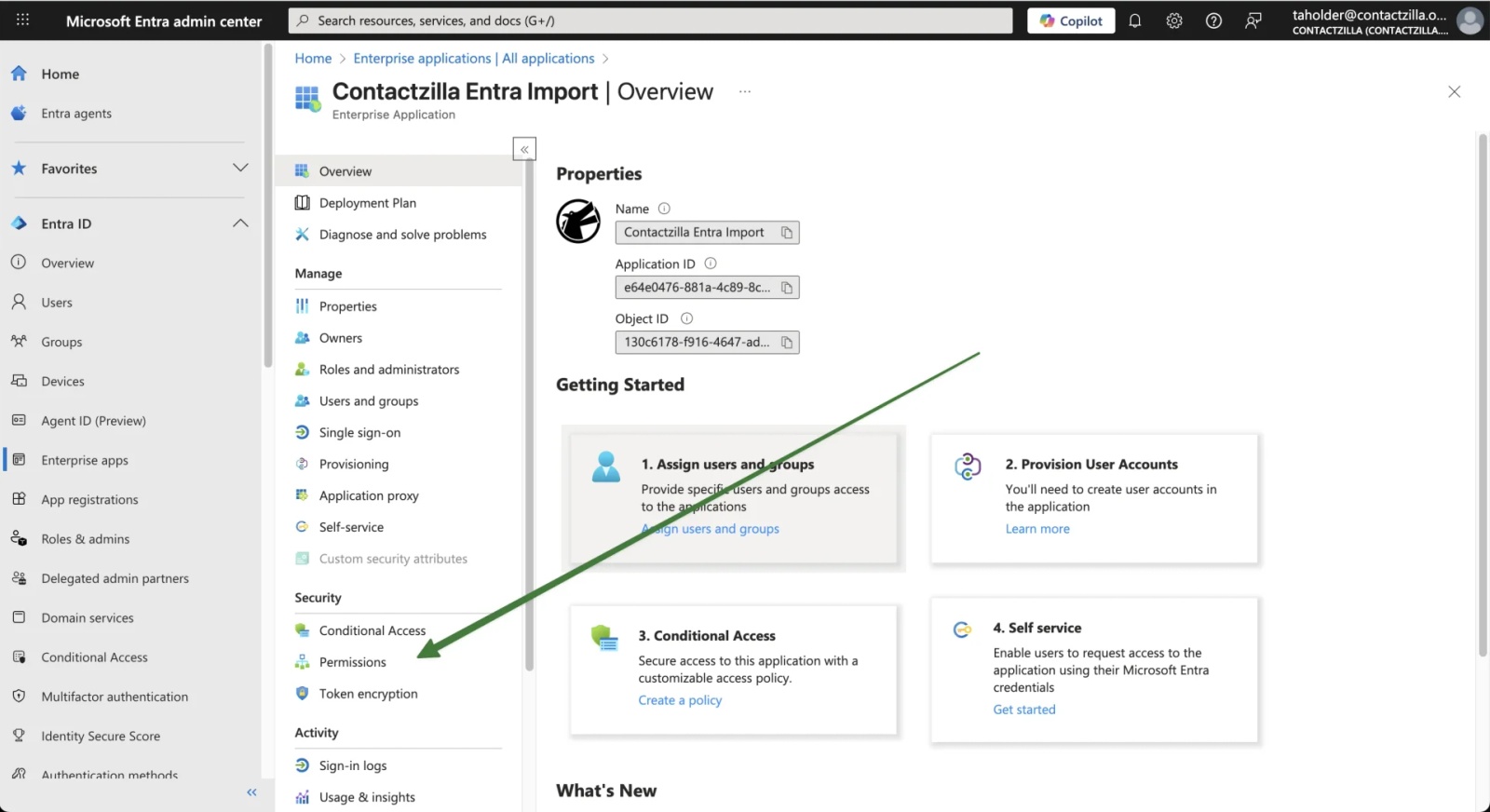1490x812 pixels.
Task: Open the notifications bell icon
Action: point(1134,20)
